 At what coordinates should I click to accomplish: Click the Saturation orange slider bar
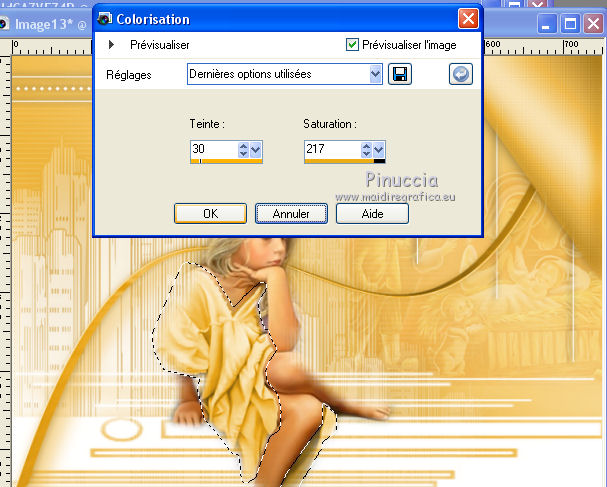(x=345, y=161)
